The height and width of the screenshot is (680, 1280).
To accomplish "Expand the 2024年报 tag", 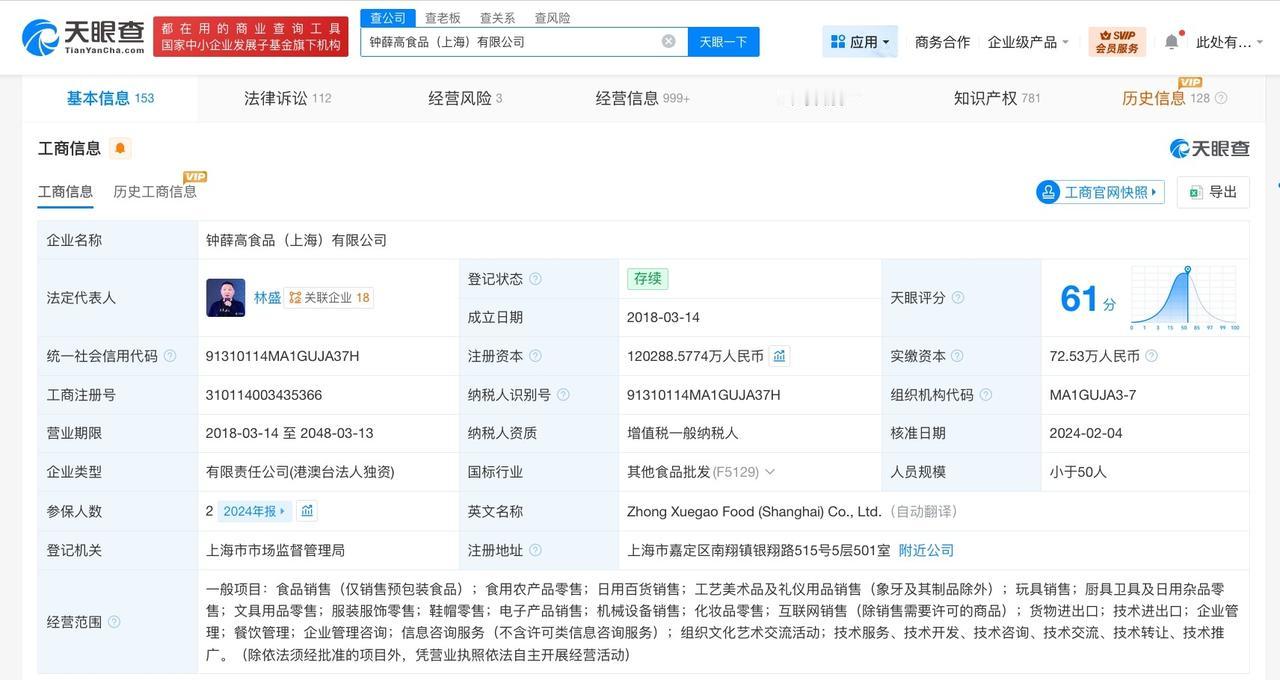I will [x=254, y=511].
